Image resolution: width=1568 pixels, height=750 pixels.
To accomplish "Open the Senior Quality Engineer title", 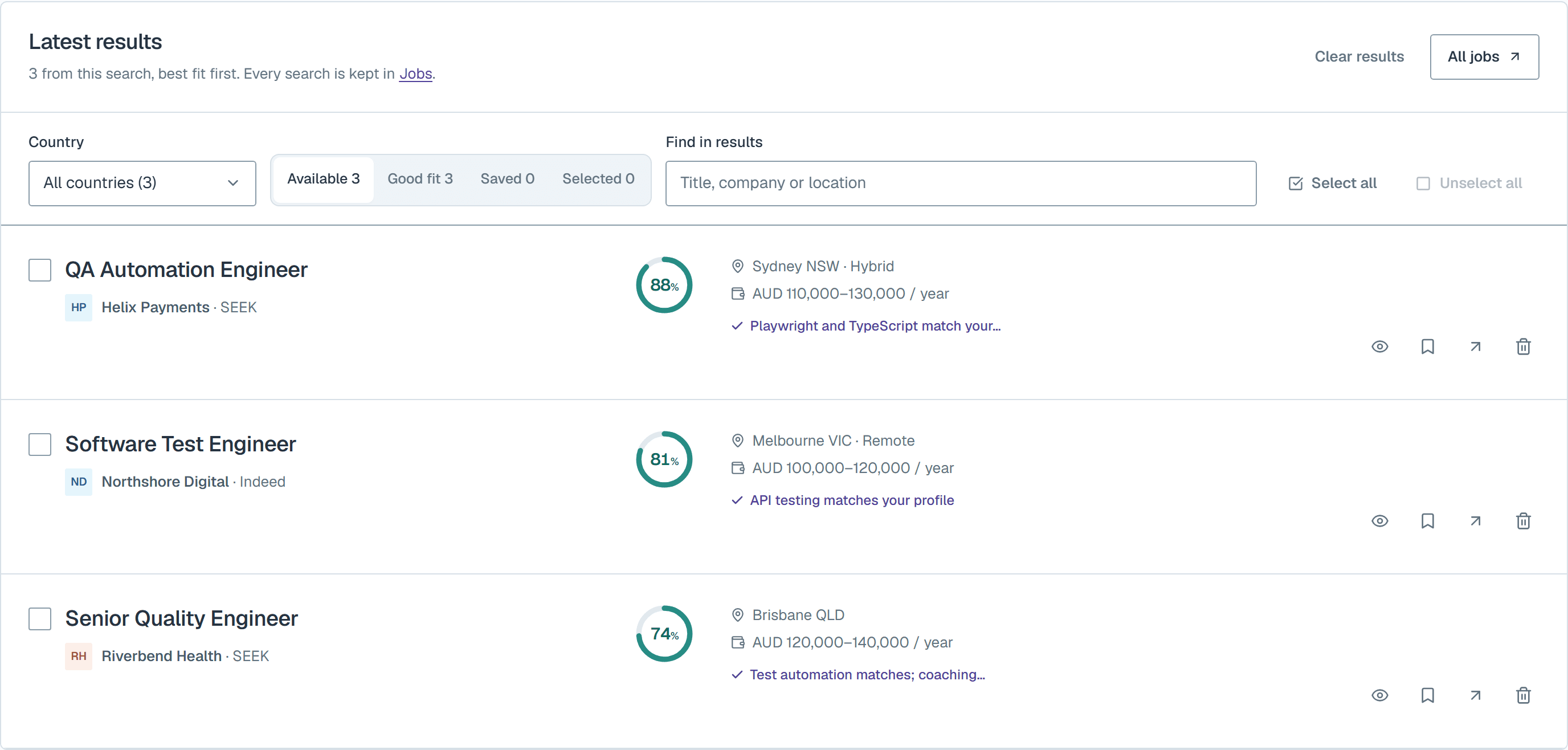I will (x=181, y=618).
